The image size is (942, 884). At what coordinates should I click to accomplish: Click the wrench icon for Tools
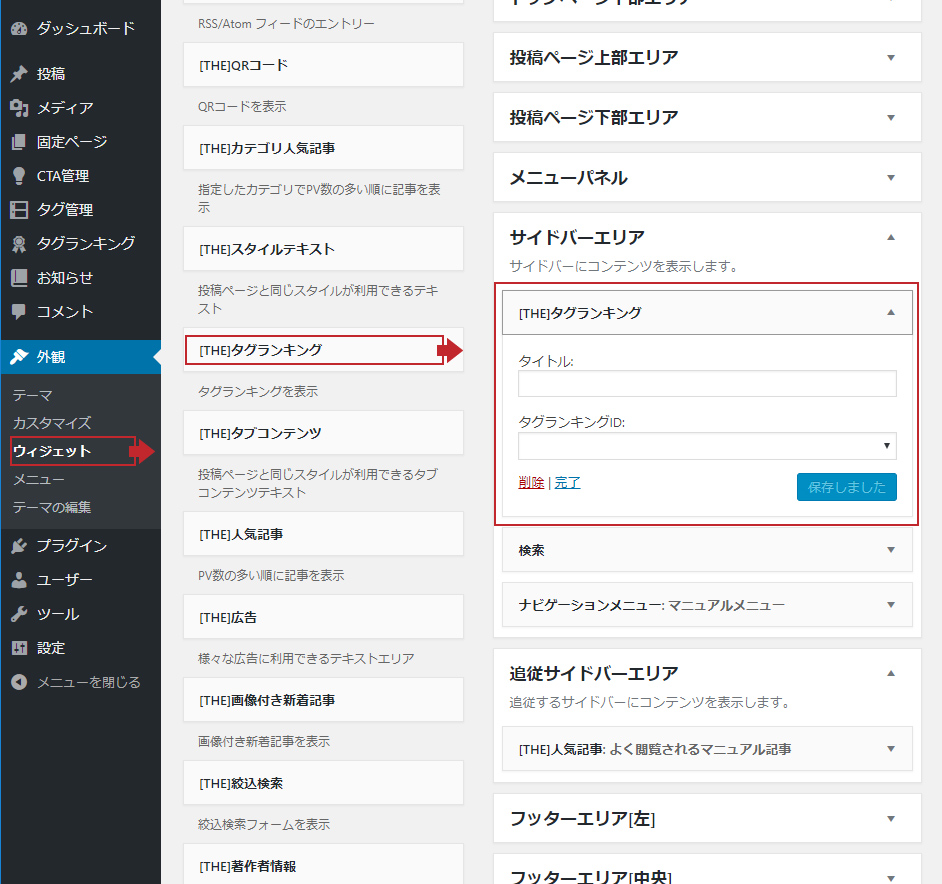[x=18, y=614]
